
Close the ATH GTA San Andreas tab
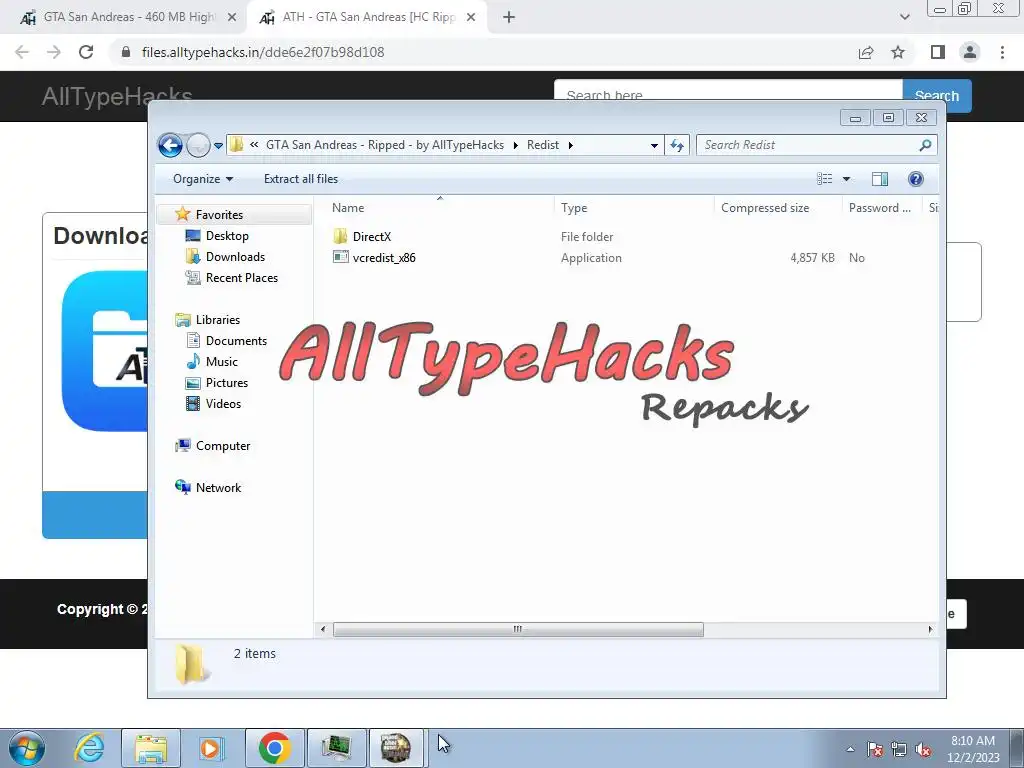(471, 18)
